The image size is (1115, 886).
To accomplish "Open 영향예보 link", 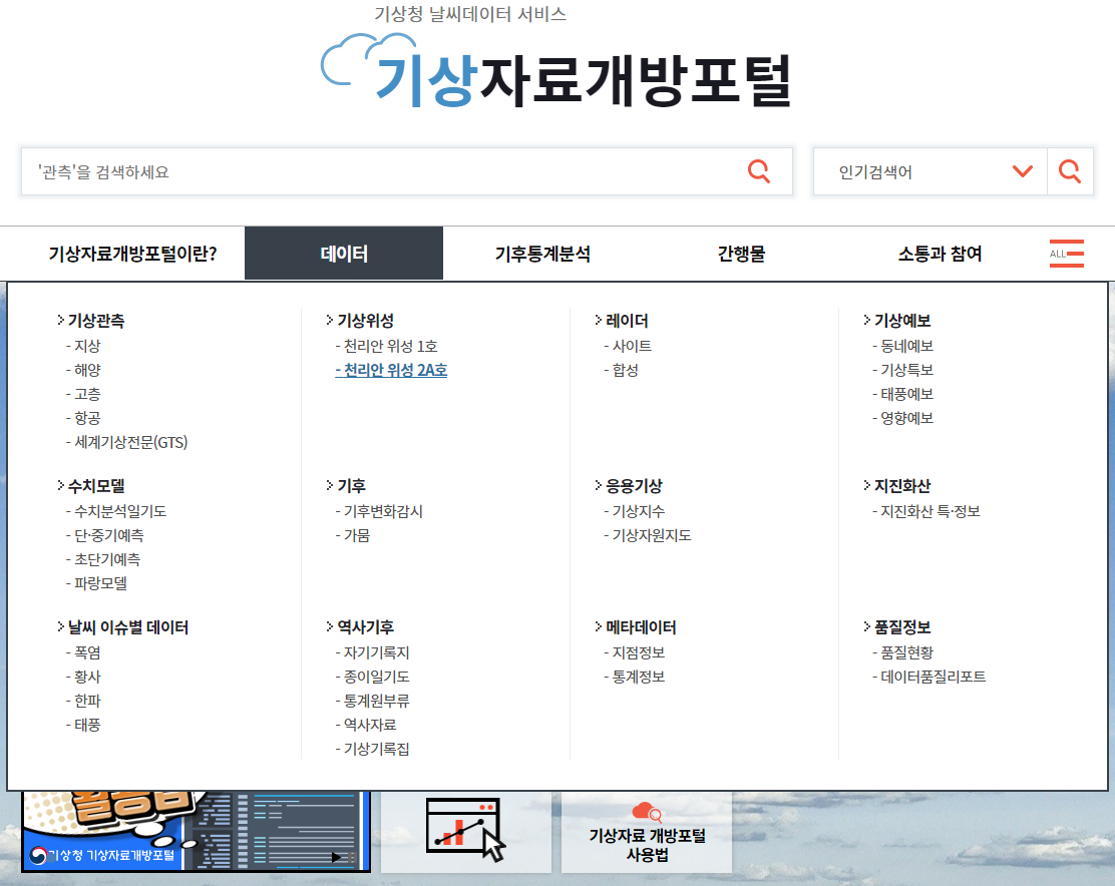I will 903,418.
